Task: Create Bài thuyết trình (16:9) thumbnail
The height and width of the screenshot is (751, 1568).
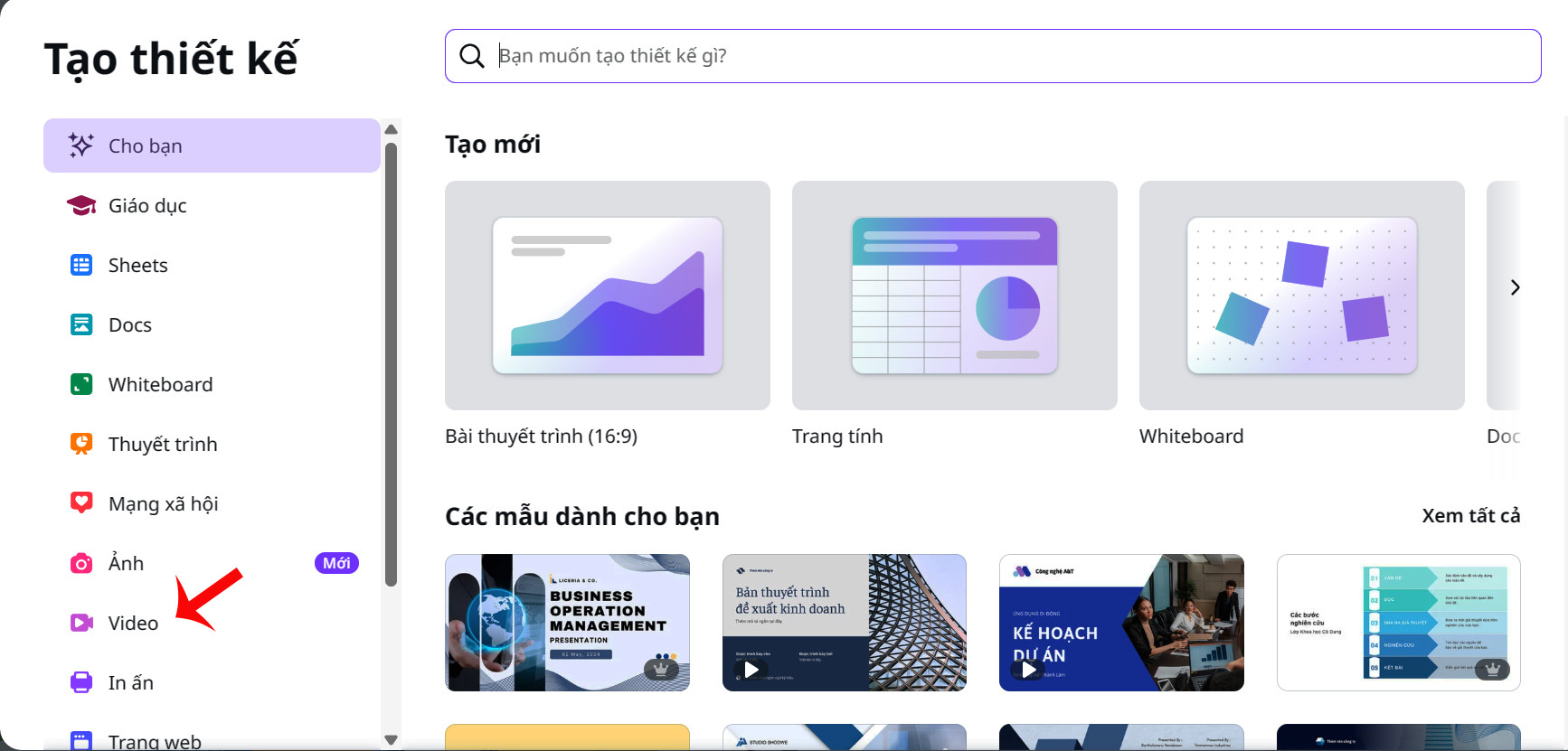Action: 608,296
